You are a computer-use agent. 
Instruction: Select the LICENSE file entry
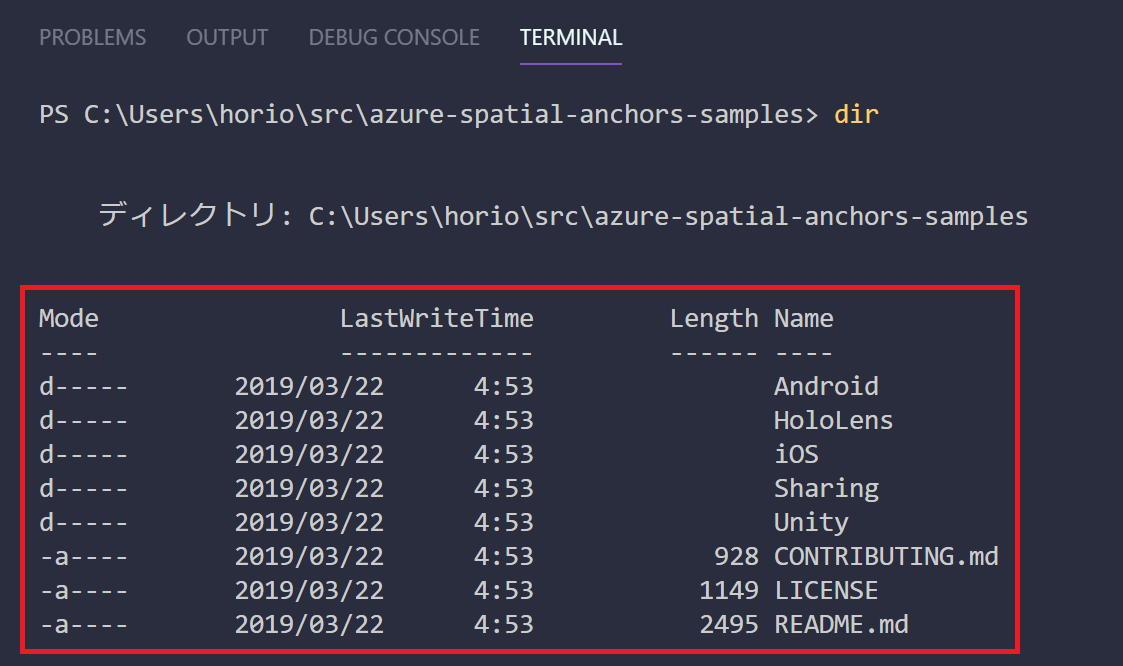click(826, 590)
